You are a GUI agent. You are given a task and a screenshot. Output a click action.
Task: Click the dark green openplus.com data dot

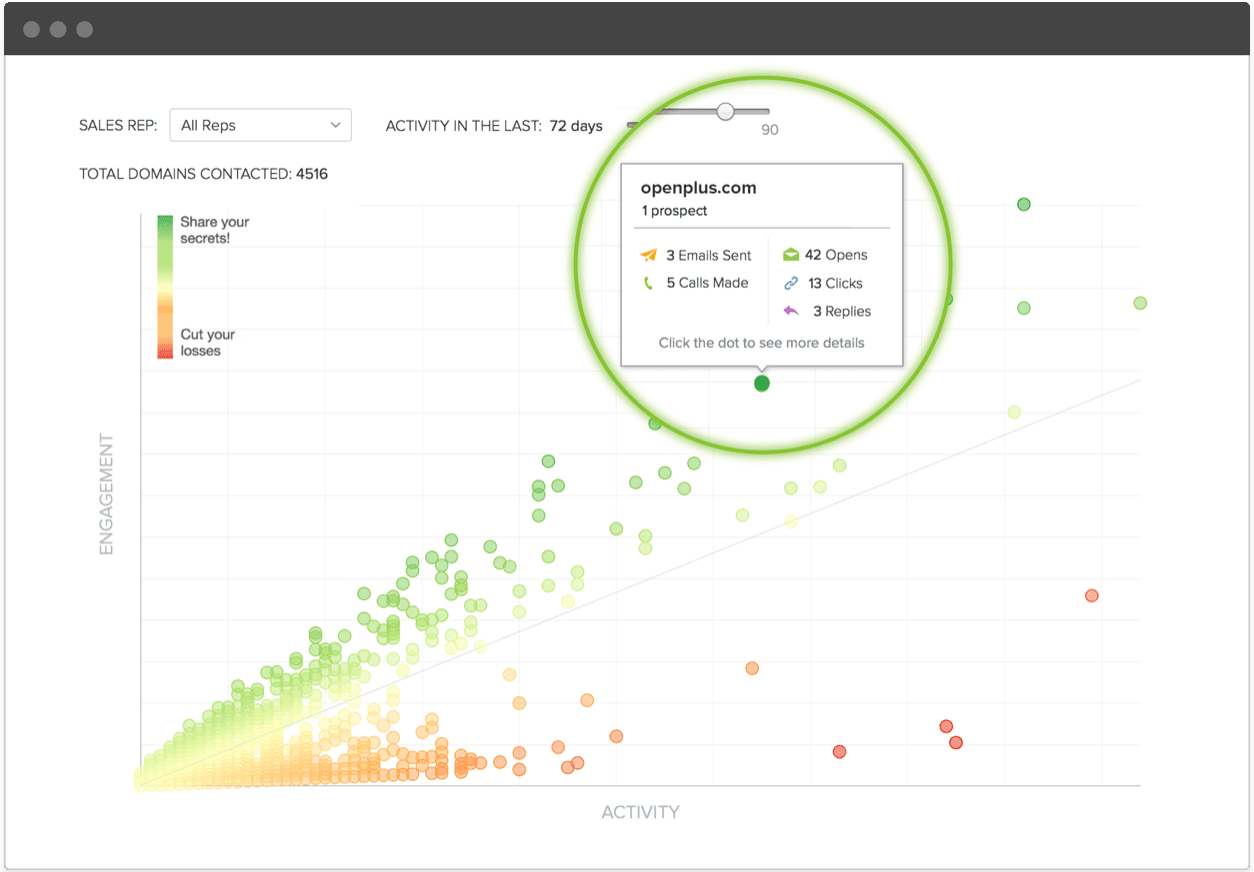762,383
